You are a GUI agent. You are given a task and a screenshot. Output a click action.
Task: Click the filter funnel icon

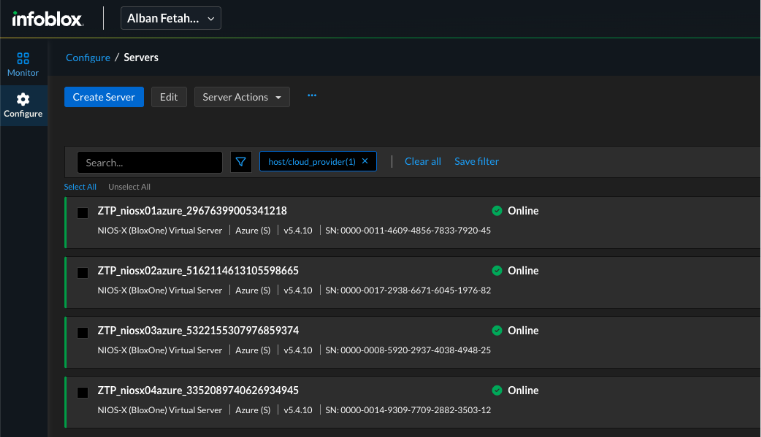[241, 162]
